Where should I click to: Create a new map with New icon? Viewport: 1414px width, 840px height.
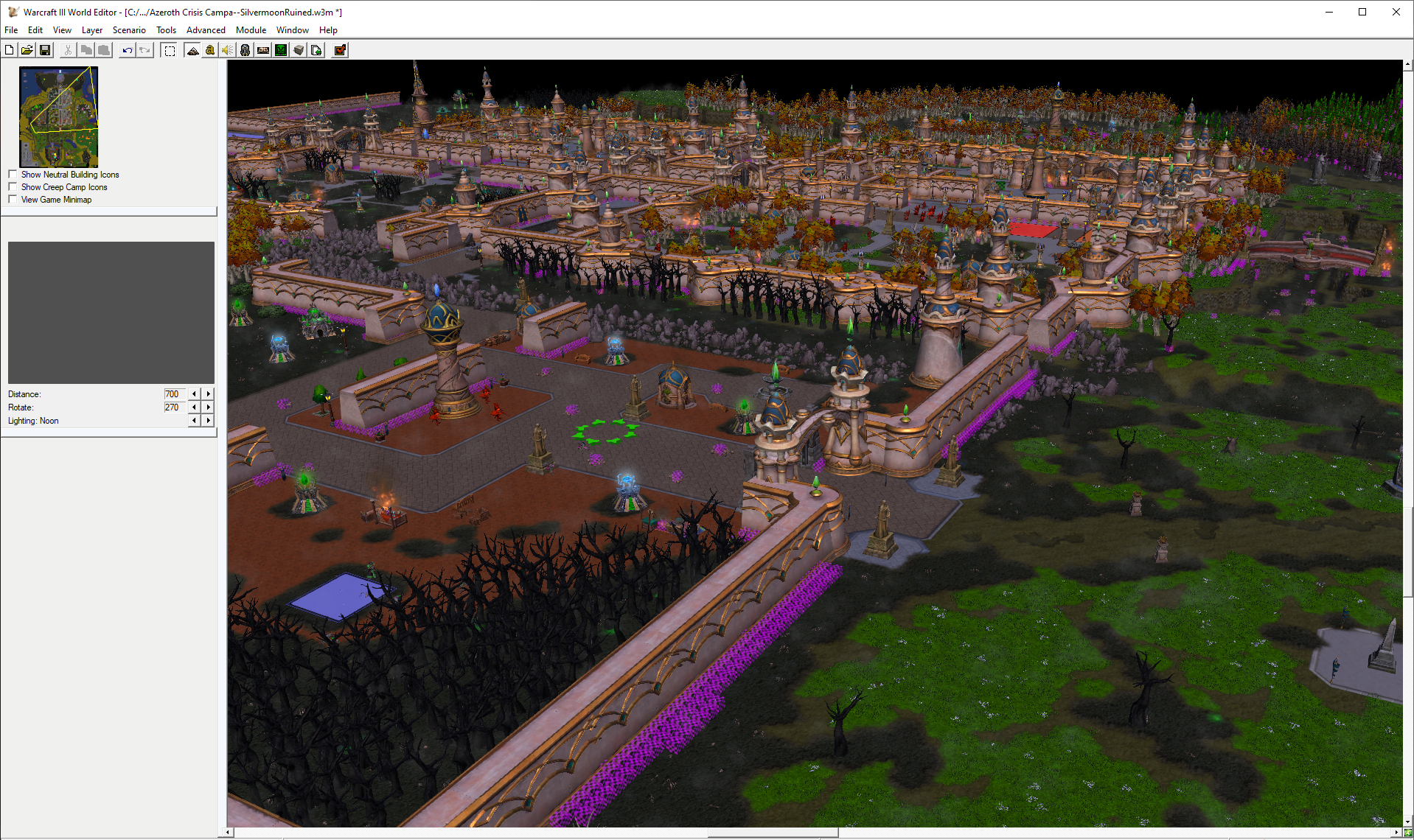(9, 50)
